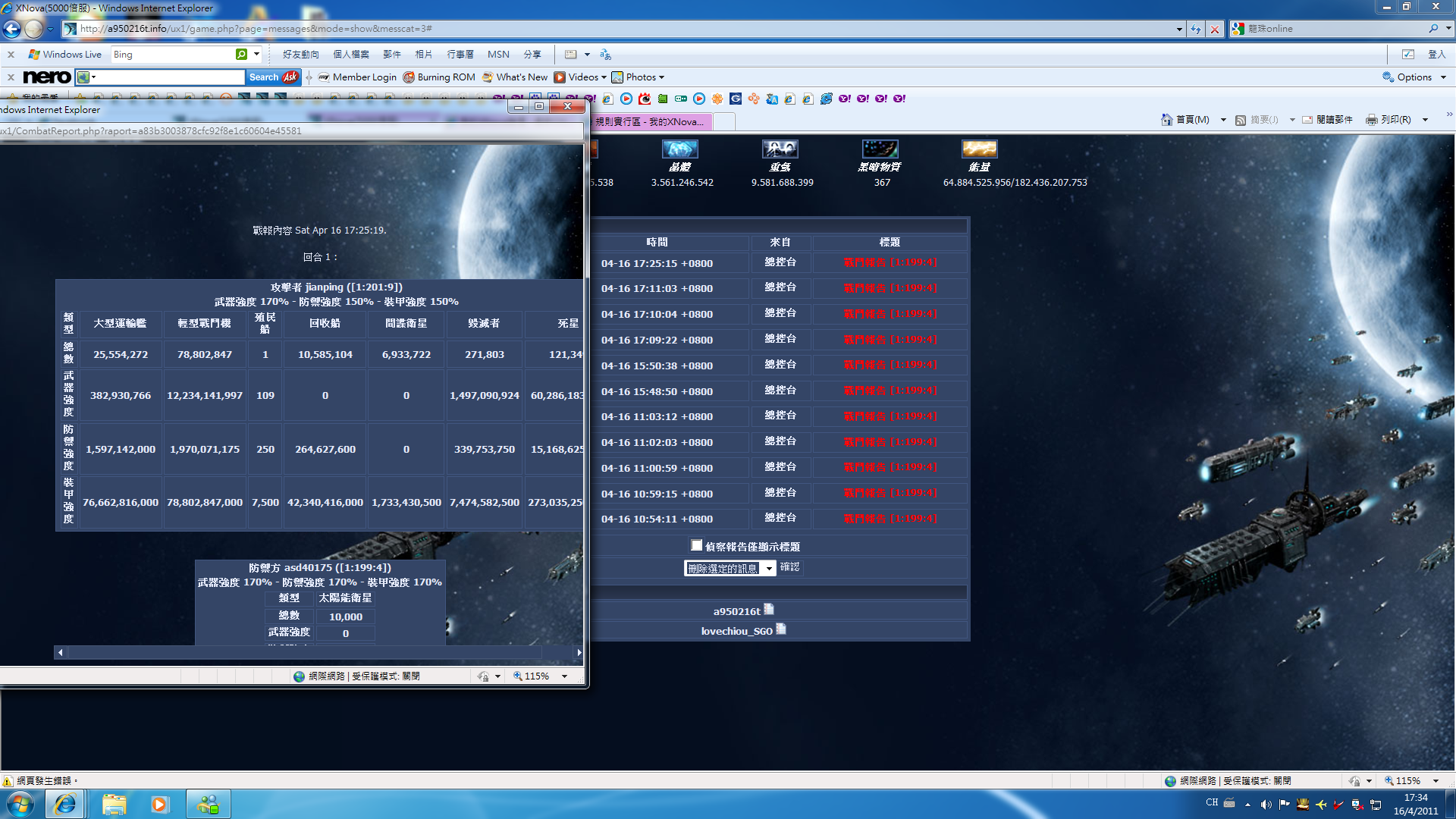Click the message icon next to a950216t
This screenshot has height=819, width=1456.
769,610
